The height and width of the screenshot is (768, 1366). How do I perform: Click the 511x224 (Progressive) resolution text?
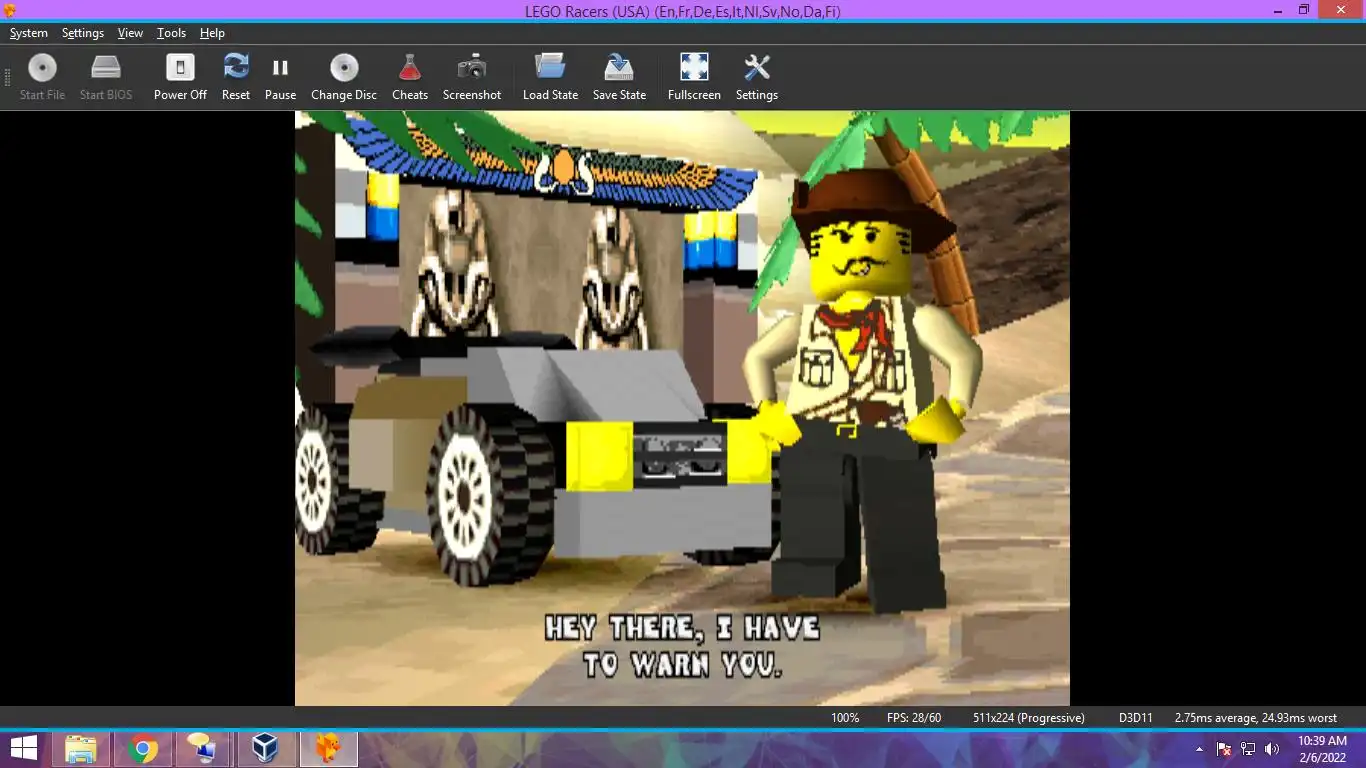coord(1029,718)
